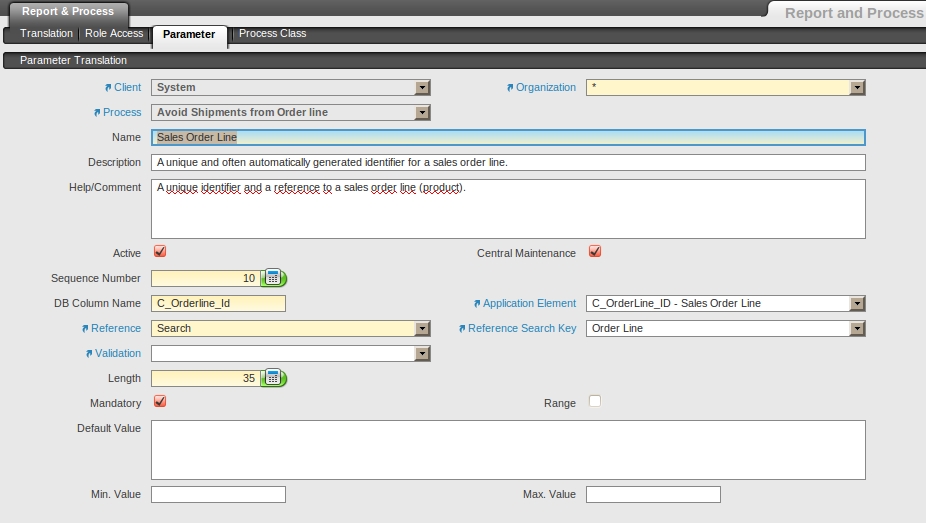The image size is (926, 523).
Task: Click the Client field label link
Action: [x=128, y=87]
